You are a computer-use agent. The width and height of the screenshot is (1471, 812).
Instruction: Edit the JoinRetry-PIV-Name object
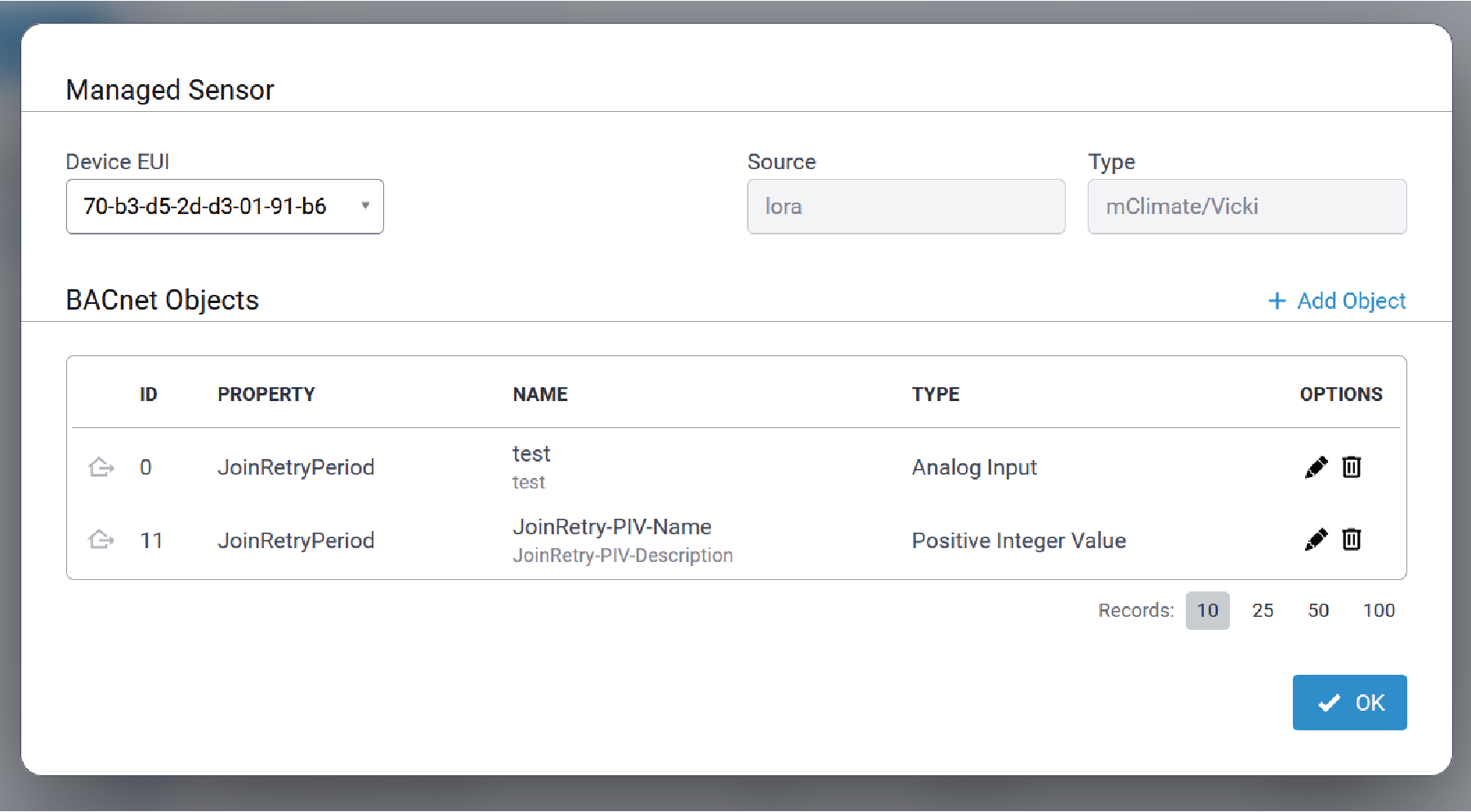[1316, 540]
